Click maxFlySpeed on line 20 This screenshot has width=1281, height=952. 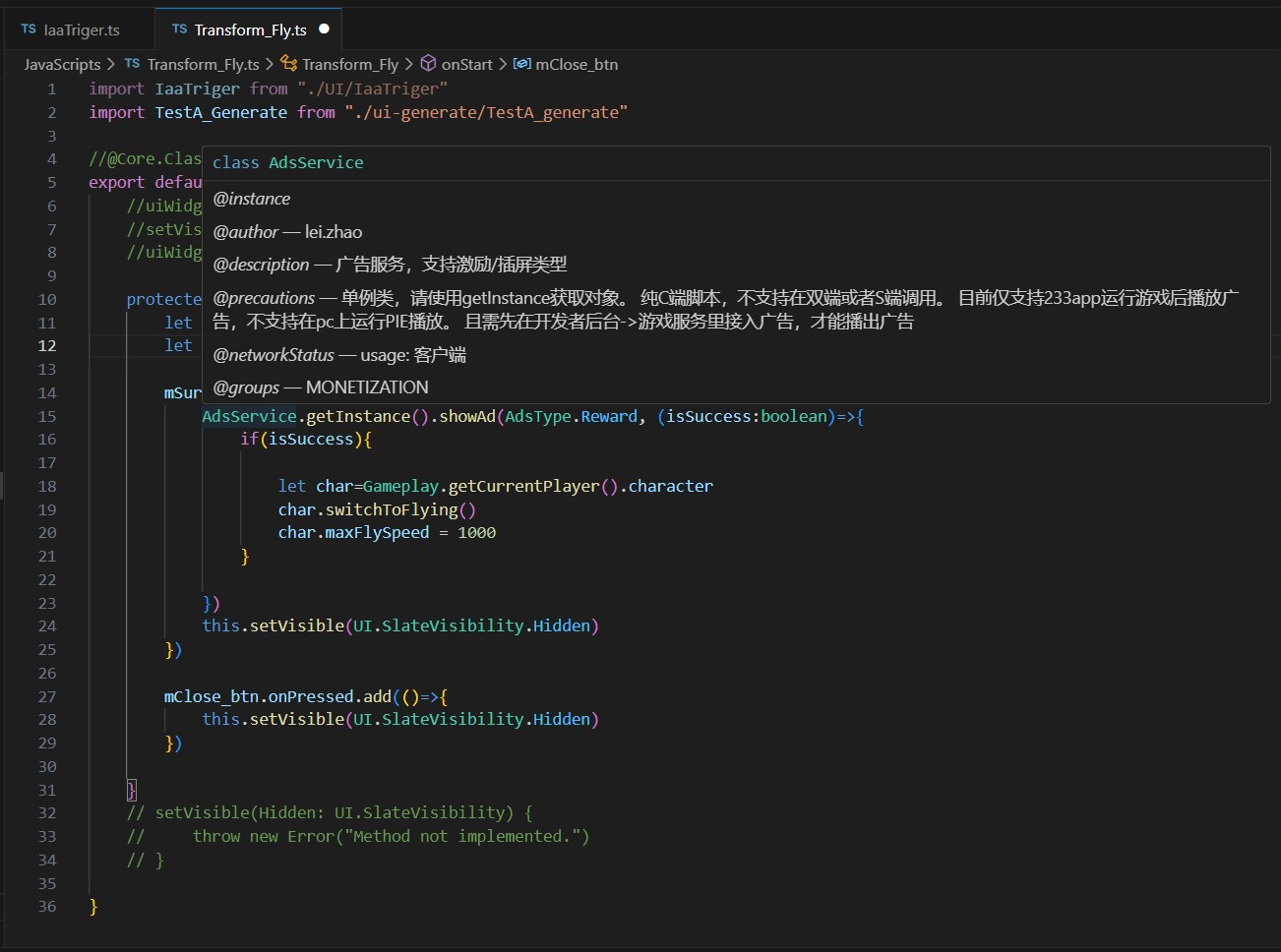pos(377,532)
